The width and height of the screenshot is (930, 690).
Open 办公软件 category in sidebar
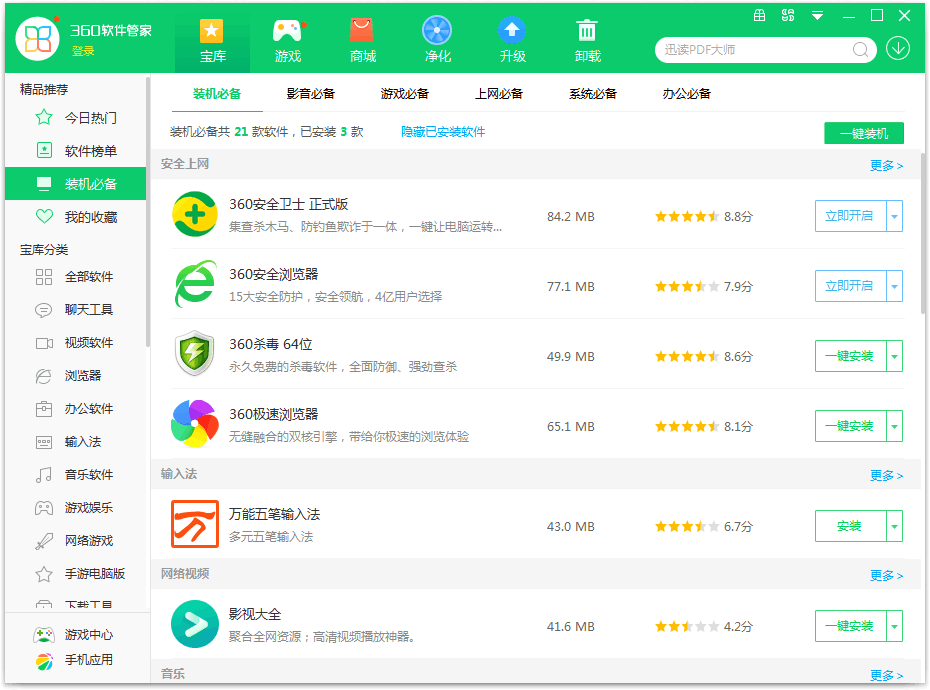coord(75,409)
